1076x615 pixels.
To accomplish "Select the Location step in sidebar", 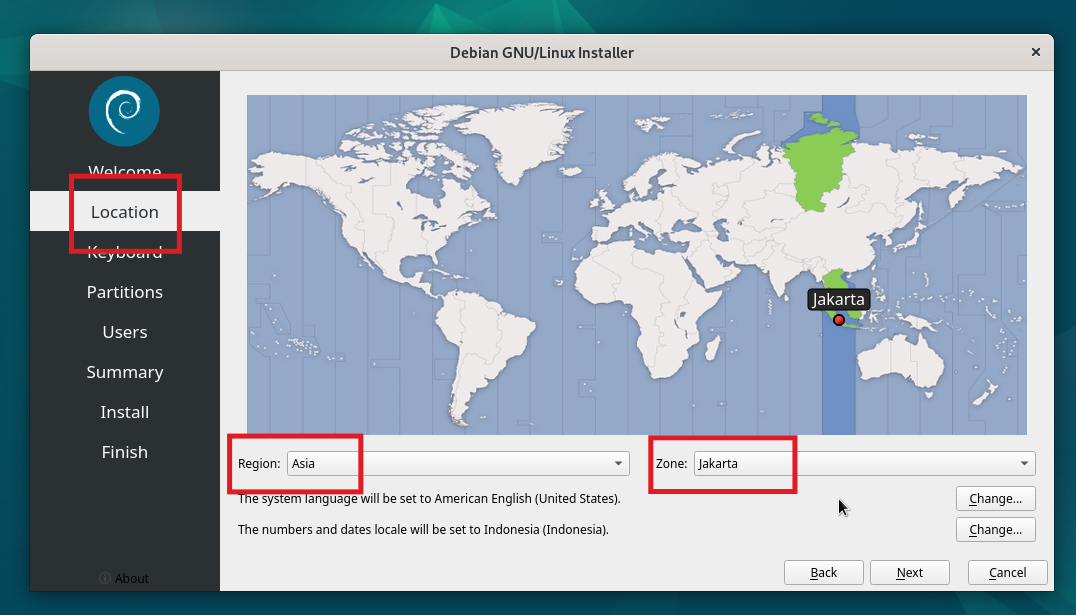I will 125,211.
